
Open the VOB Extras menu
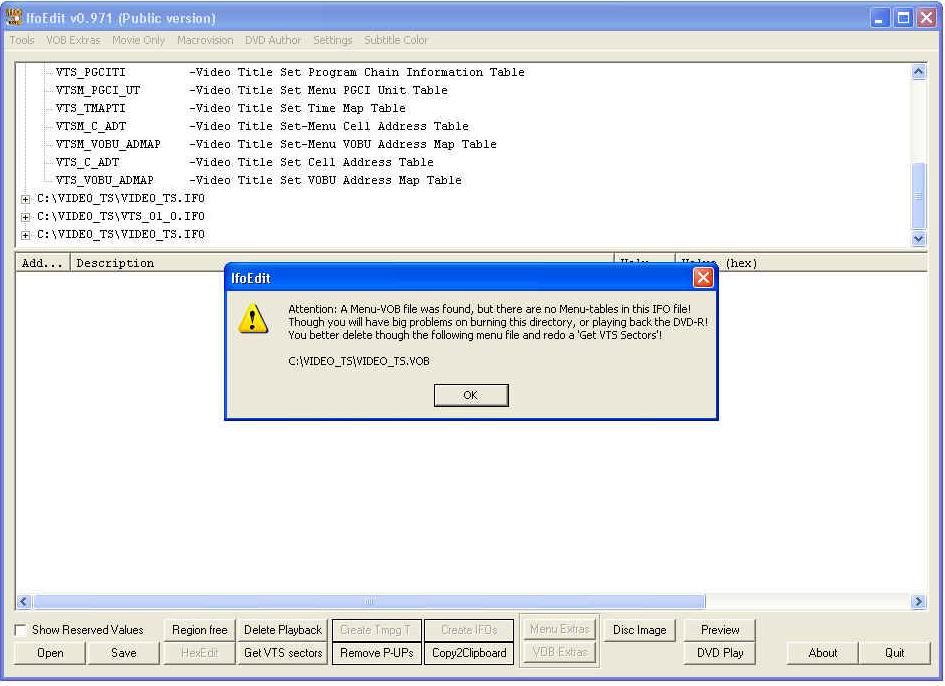click(x=73, y=40)
